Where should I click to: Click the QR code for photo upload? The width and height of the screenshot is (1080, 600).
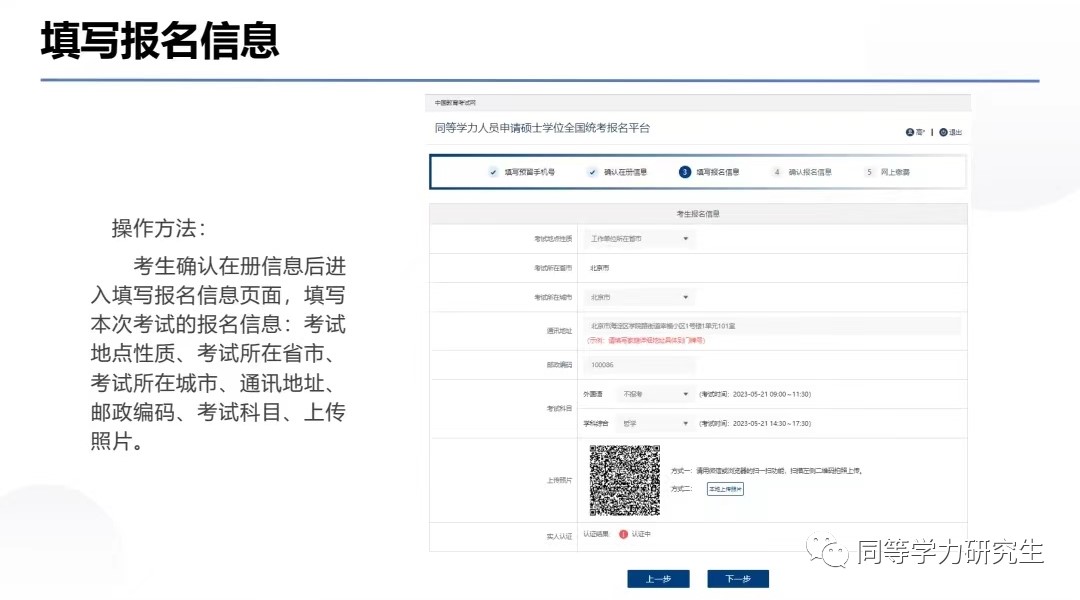[625, 480]
